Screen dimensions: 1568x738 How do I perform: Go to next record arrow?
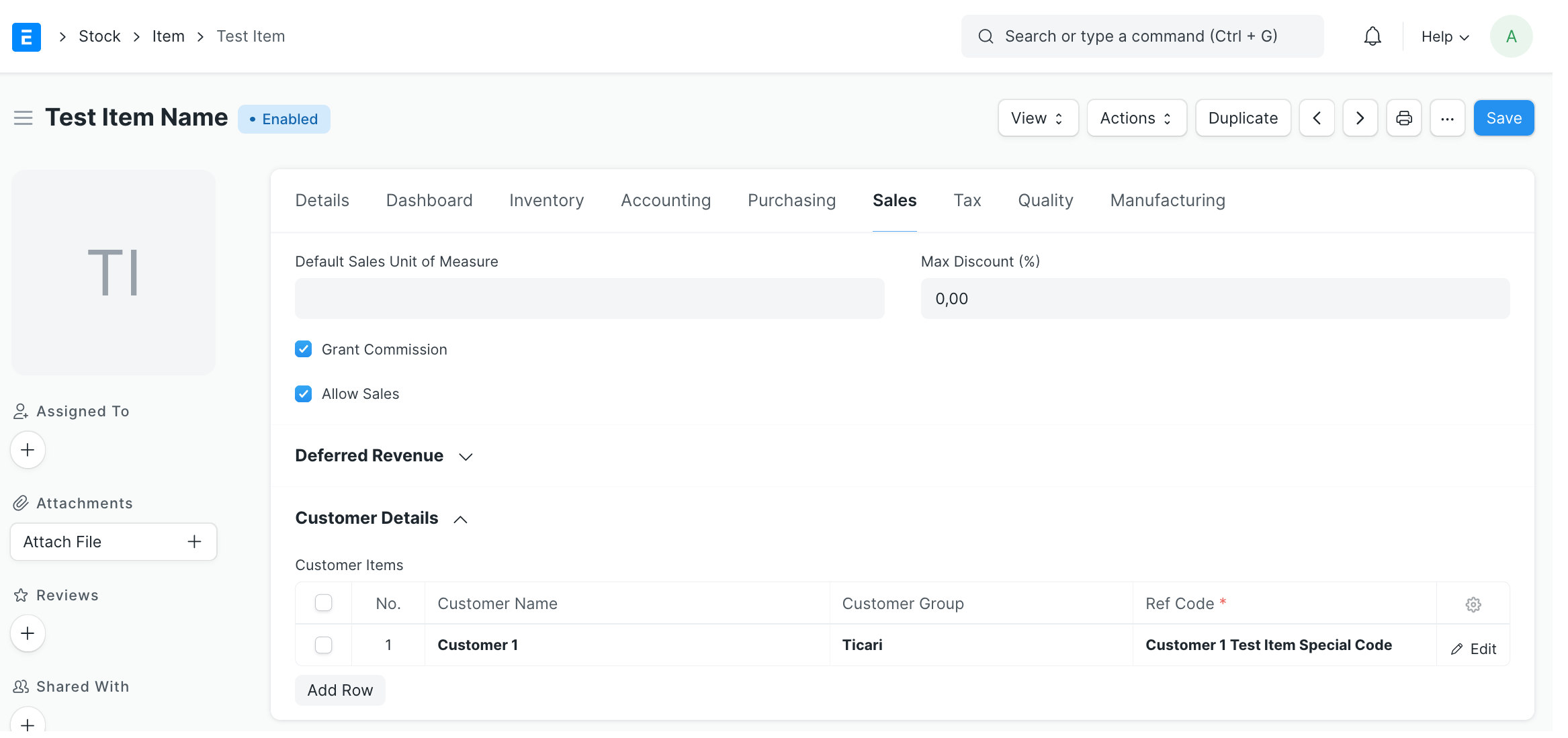coord(1360,118)
